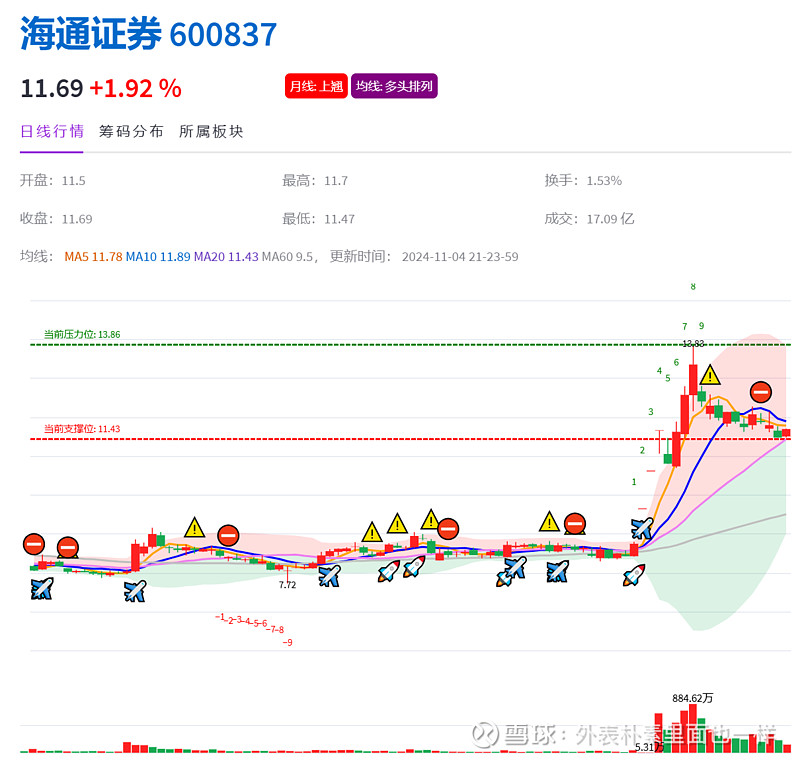Click the leftmost airplane icon under the chart
This screenshot has width=800, height=760.
41,589
